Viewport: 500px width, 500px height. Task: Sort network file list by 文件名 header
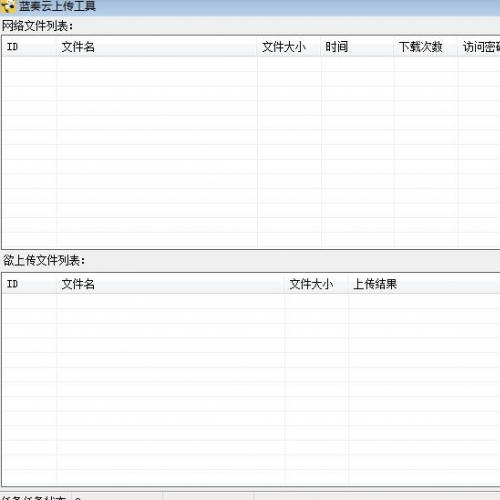coord(156,47)
